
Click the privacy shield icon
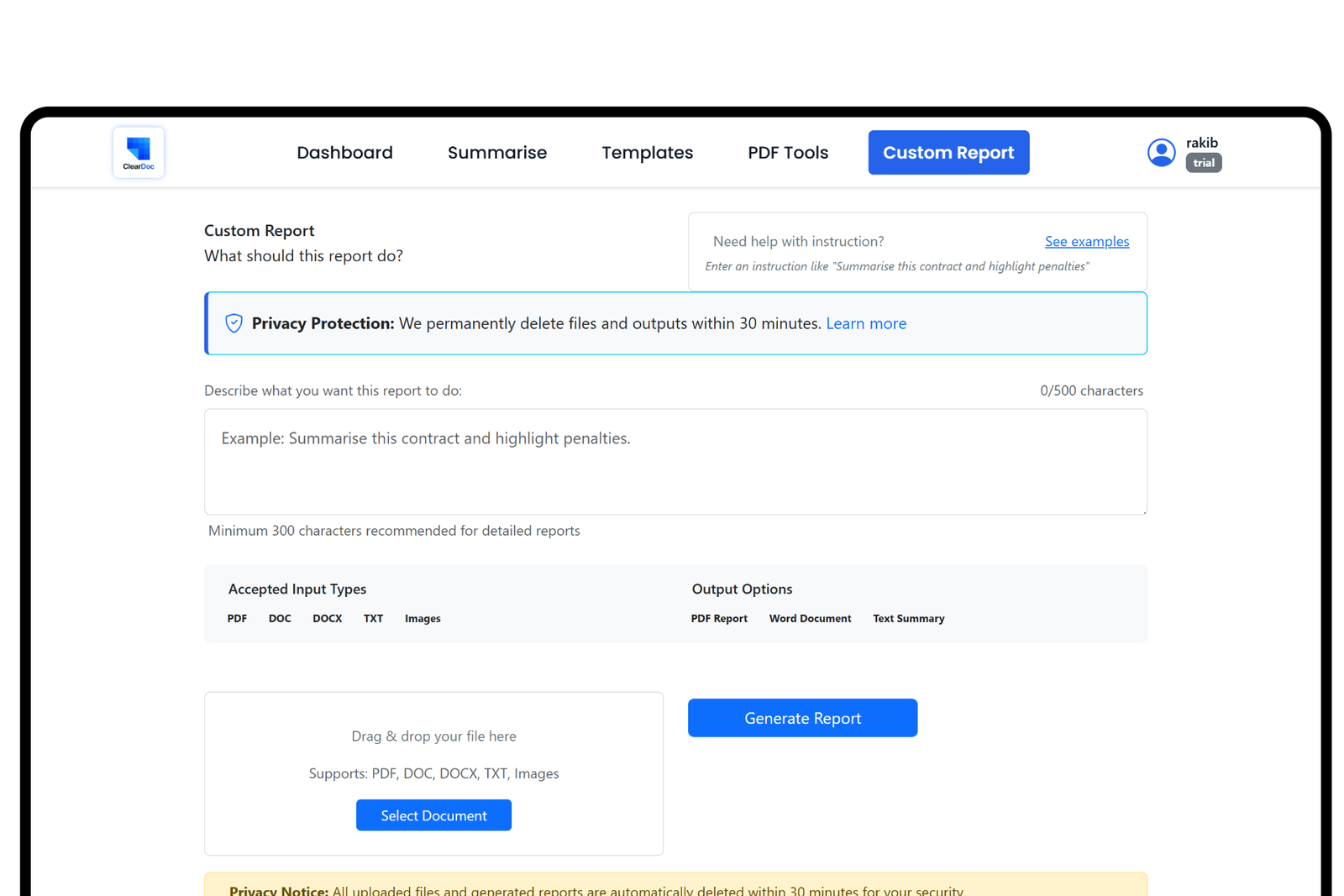pos(234,323)
